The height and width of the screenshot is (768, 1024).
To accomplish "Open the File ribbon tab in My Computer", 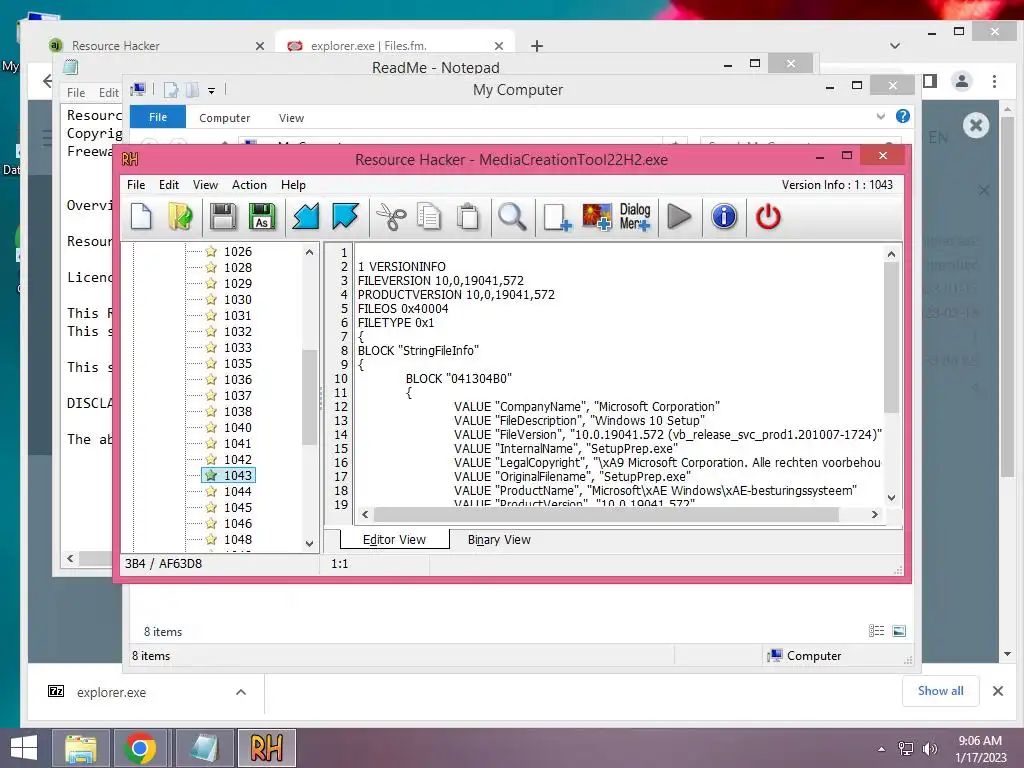I will tap(158, 118).
